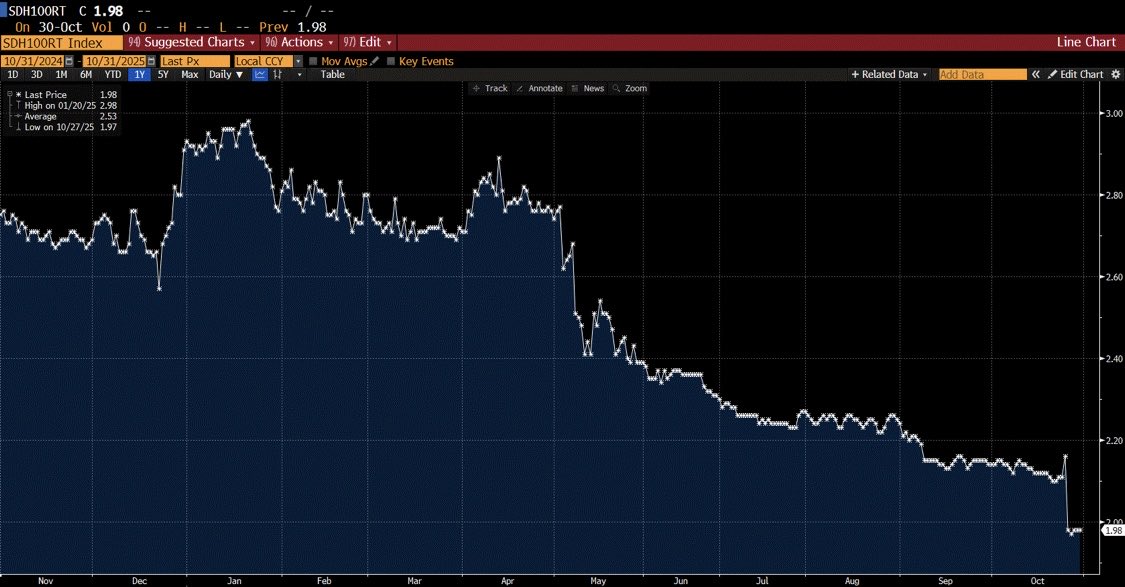The width and height of the screenshot is (1125, 587).
Task: Enable Mov Avgs checkbox
Action: point(313,62)
